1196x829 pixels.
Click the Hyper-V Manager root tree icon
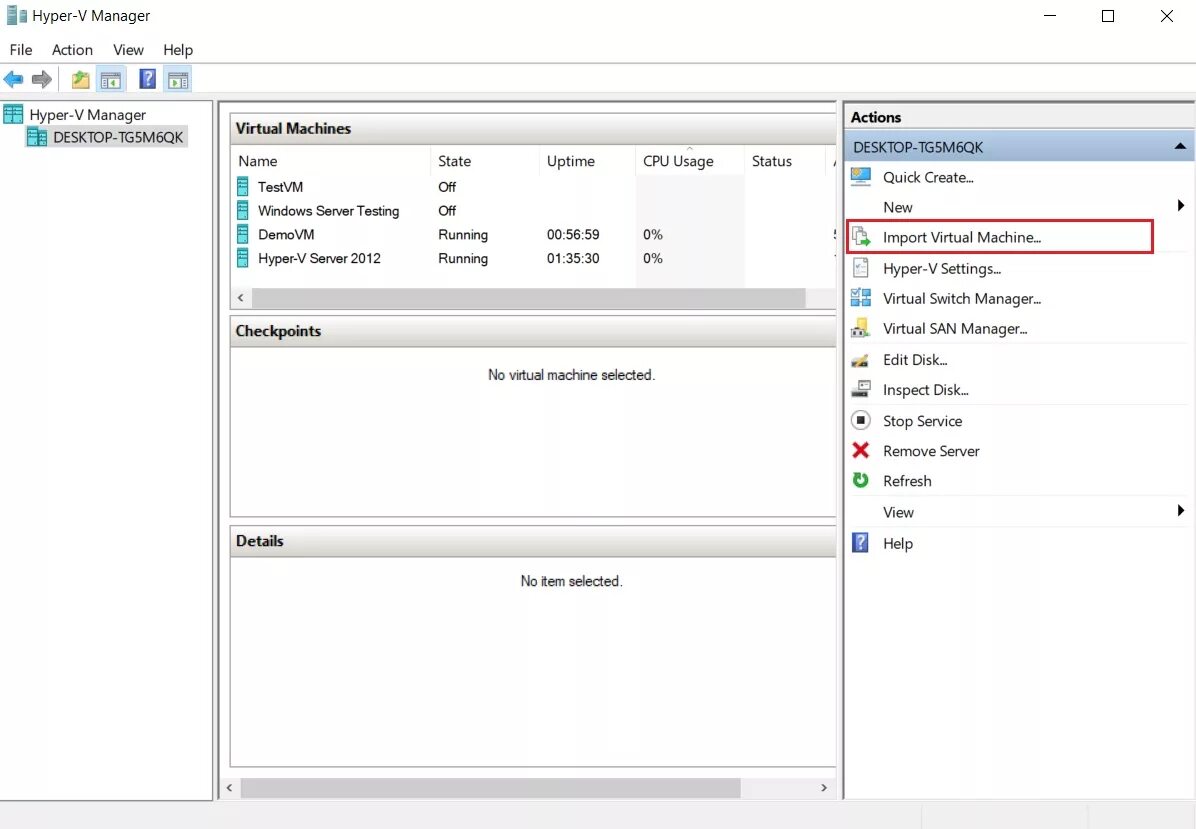(x=14, y=114)
